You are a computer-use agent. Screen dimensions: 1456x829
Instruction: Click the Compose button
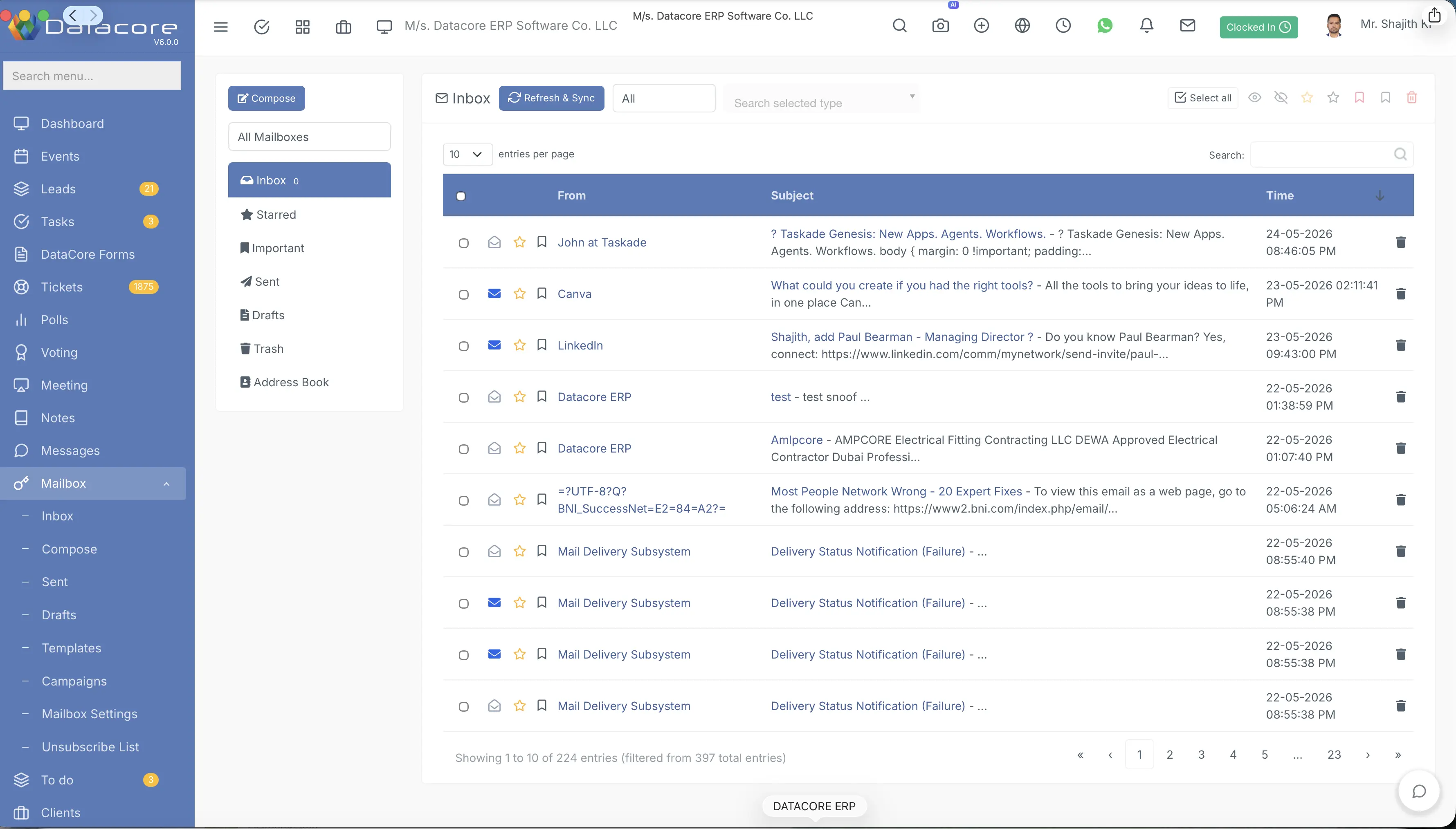pos(267,98)
